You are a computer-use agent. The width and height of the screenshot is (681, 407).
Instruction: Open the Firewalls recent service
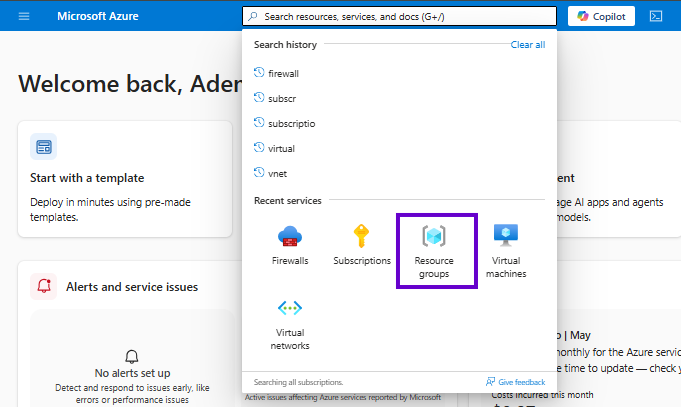pos(290,246)
